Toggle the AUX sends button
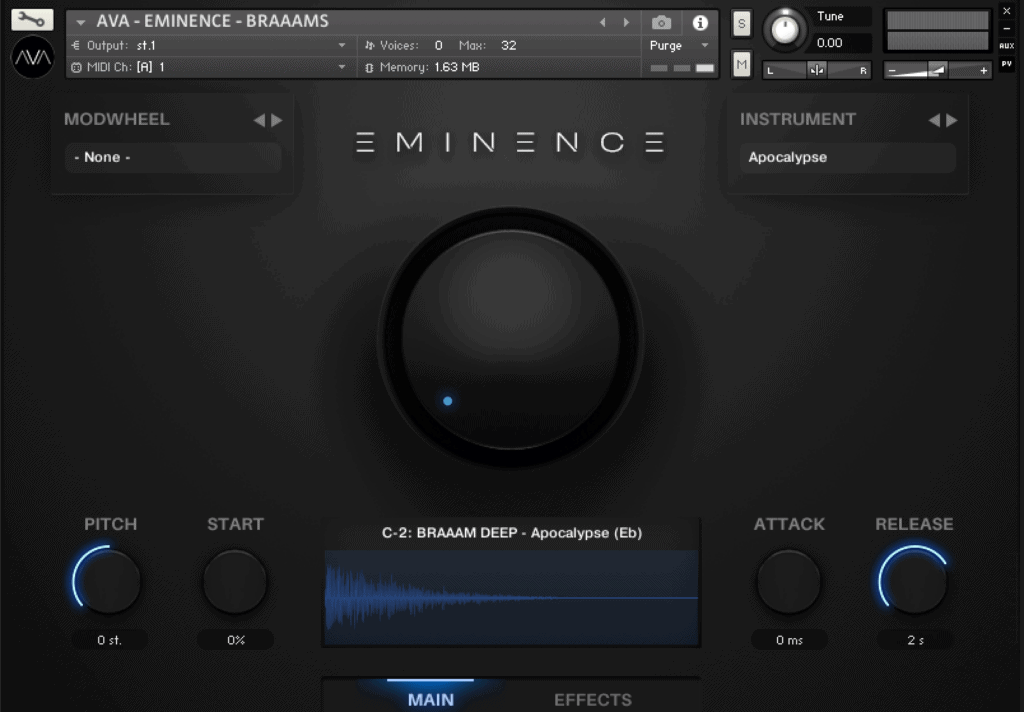This screenshot has height=712, width=1024. [1006, 46]
